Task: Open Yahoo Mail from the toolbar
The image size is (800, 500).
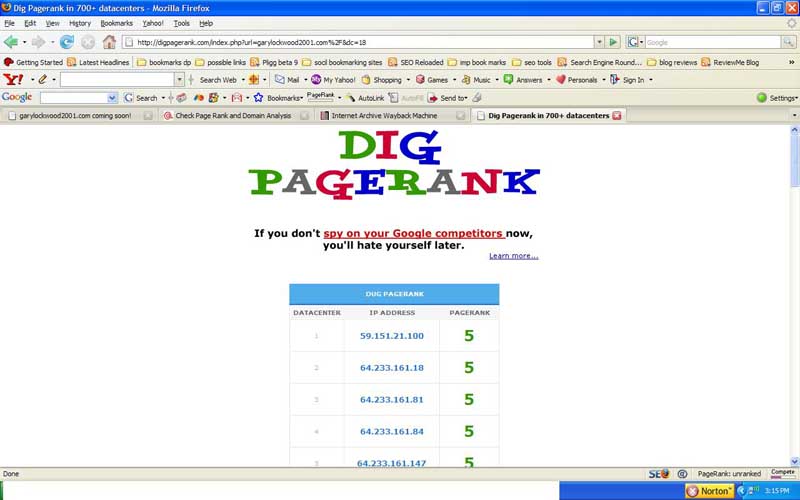Action: [287, 80]
